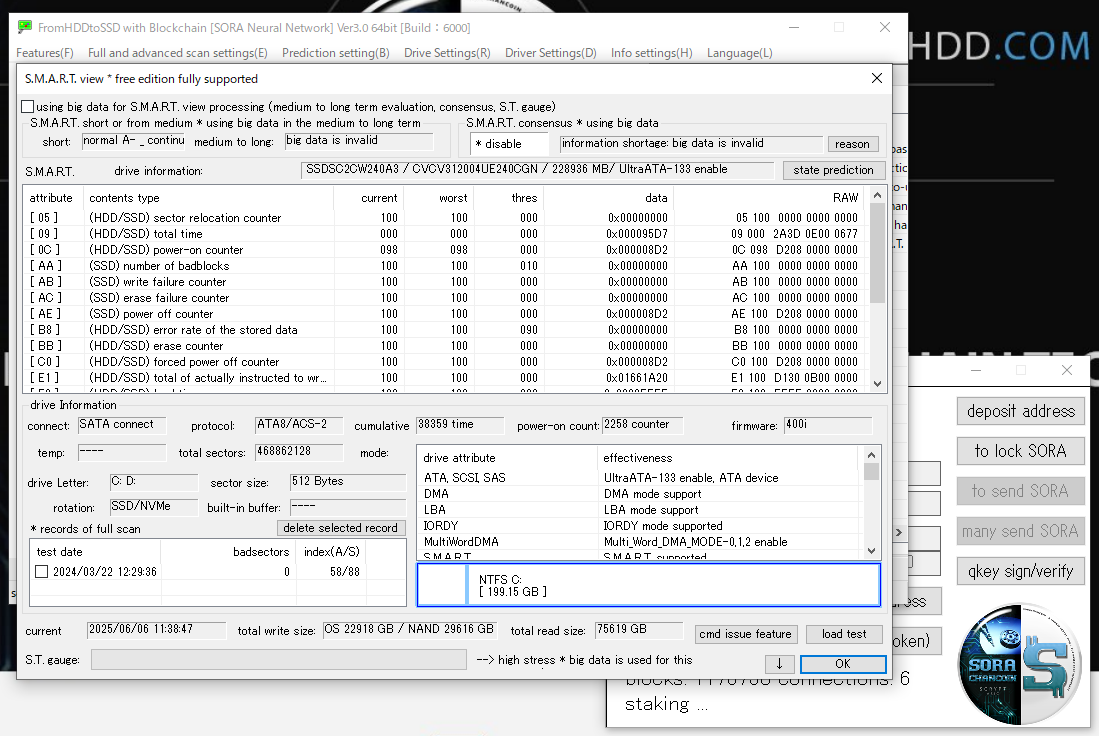Screen dimensions: 1099x736
Task: Confirm the S.M.A.R.T. view with OK
Action: (x=843, y=663)
